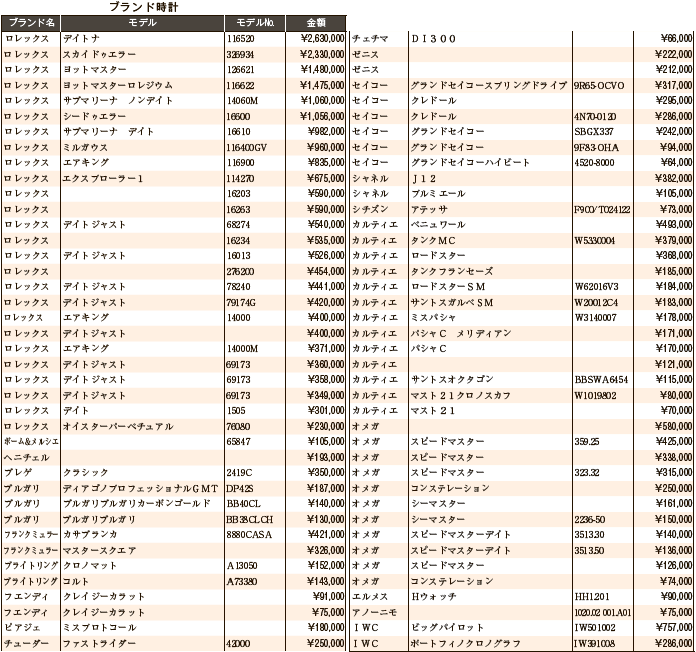Click the ¥2,630,000 price cell
The width and height of the screenshot is (696, 652).
coord(323,39)
